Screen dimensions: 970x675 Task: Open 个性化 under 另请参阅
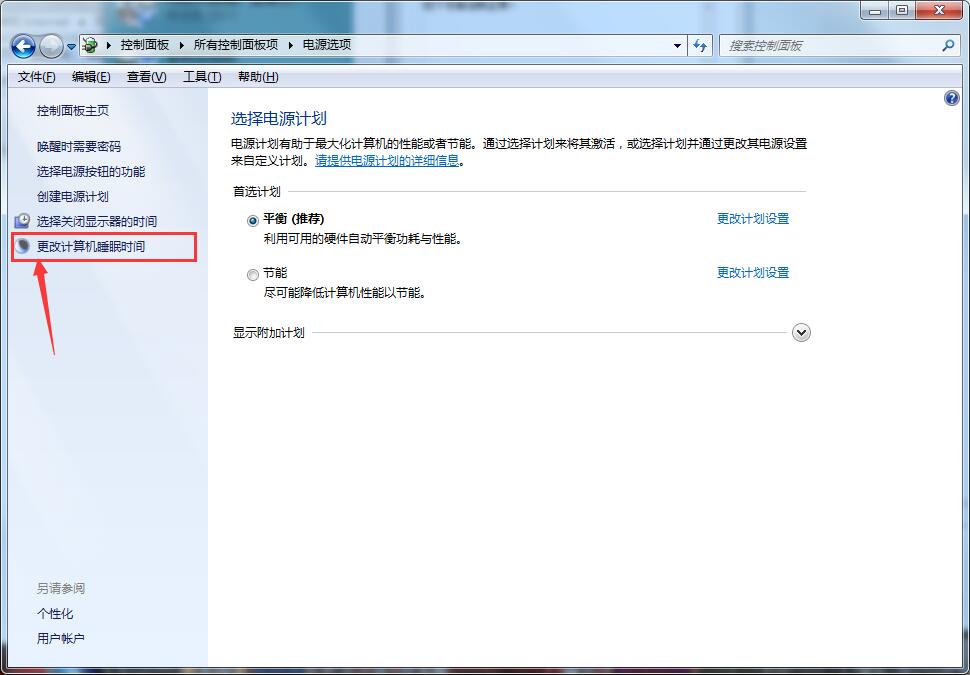coord(55,614)
